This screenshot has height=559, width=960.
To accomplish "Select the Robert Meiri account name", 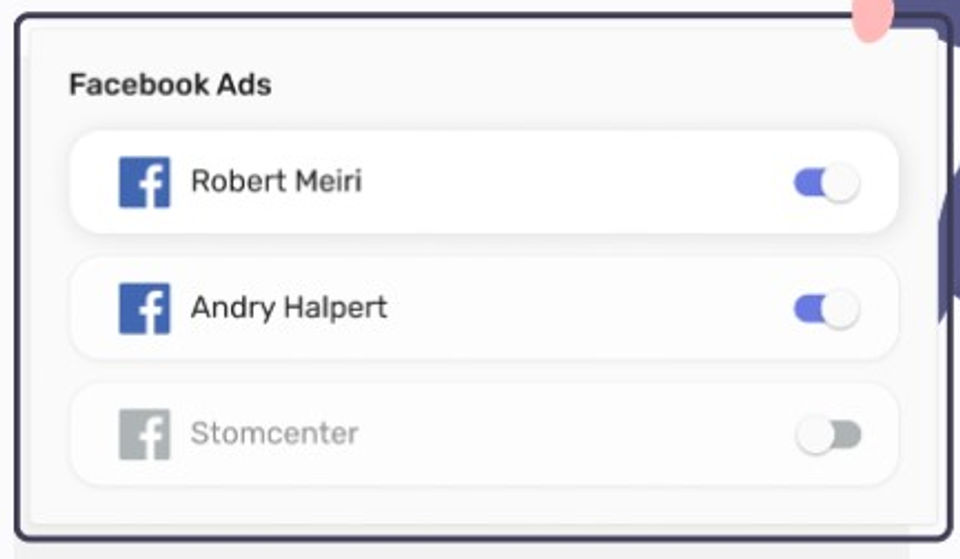I will (x=276, y=182).
